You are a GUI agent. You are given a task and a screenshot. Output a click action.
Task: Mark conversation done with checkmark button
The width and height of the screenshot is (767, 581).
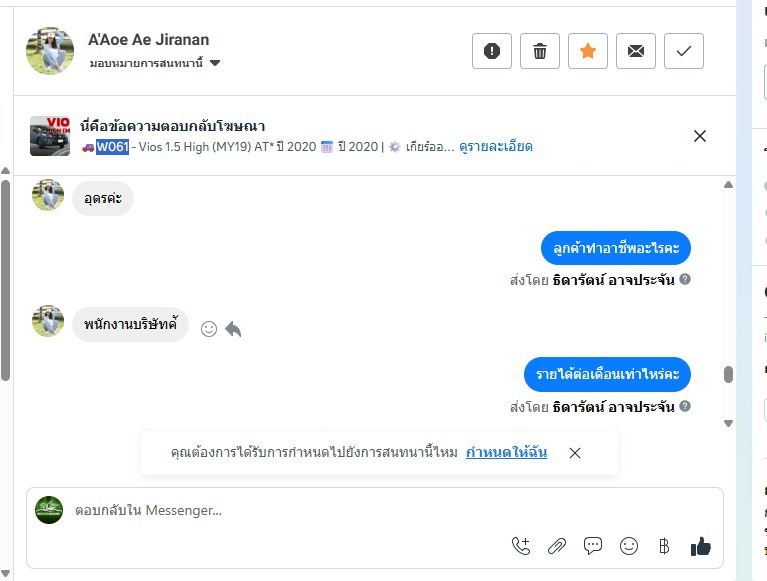click(x=683, y=51)
